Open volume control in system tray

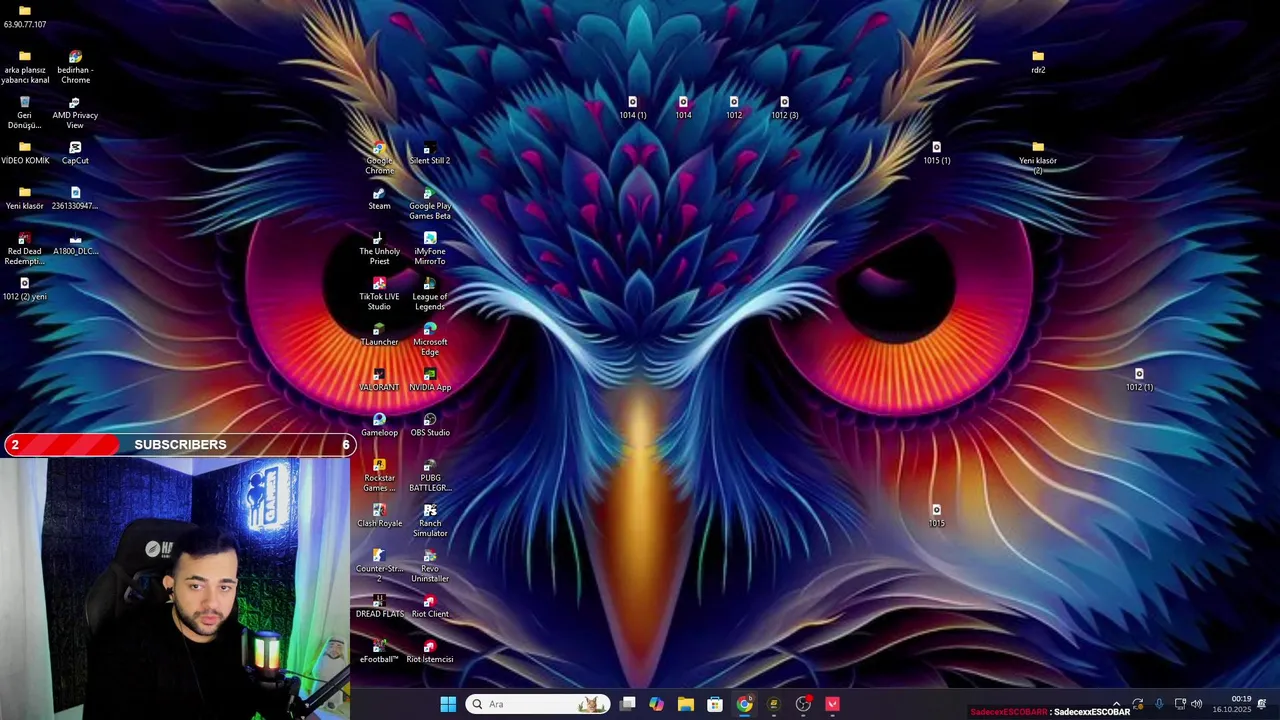click(1197, 704)
